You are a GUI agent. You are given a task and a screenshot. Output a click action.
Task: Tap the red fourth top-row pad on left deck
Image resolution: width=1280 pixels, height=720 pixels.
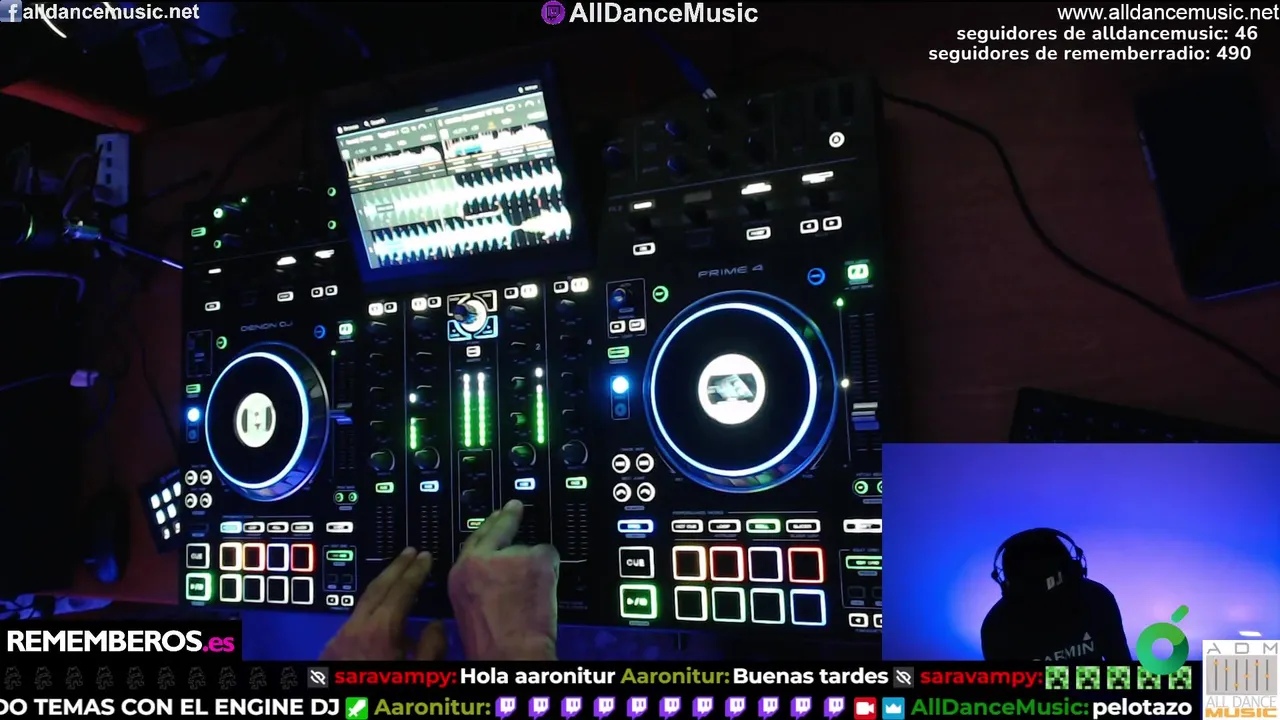pos(301,557)
